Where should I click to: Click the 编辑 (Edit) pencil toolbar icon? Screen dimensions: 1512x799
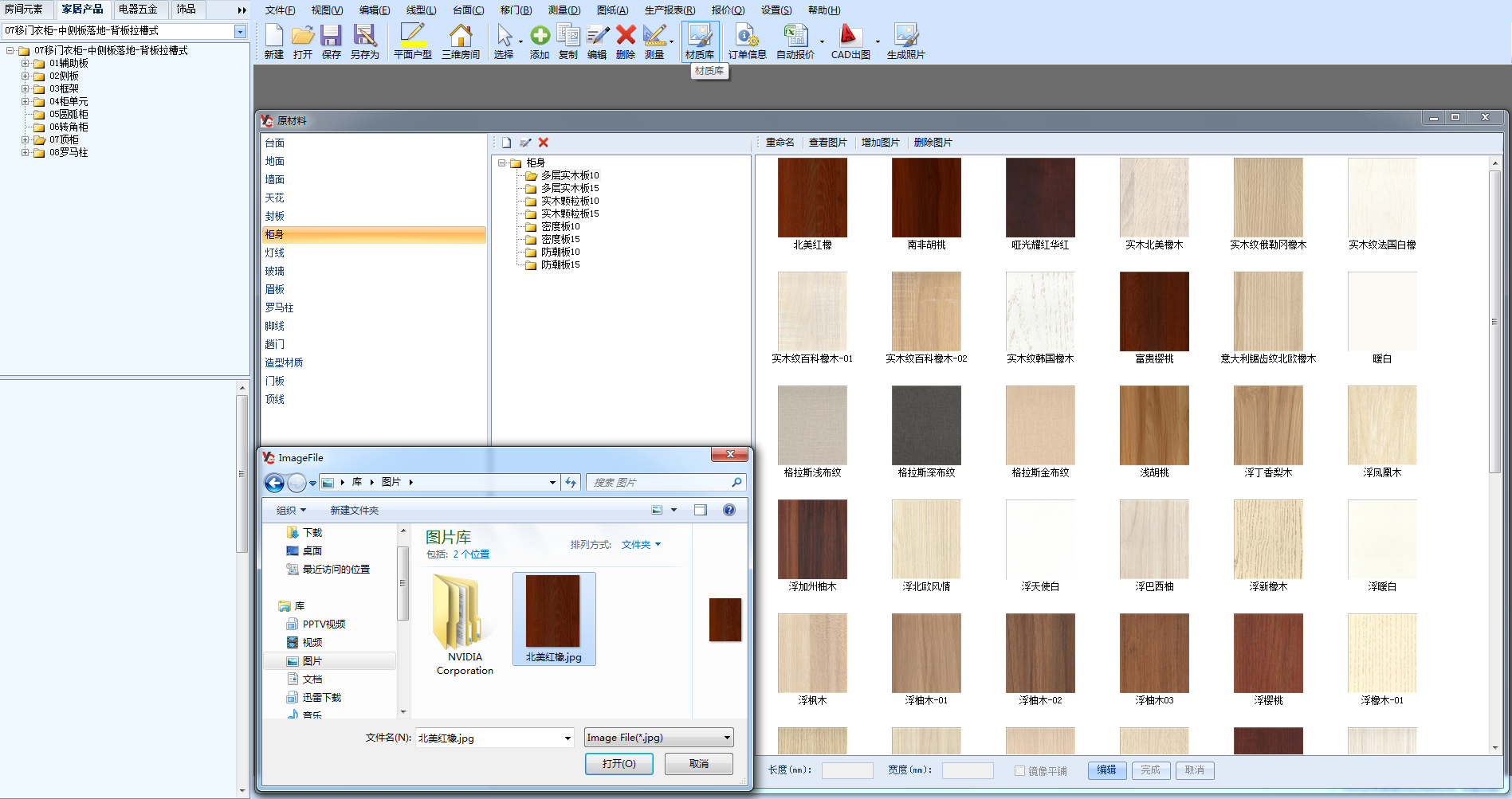click(x=597, y=41)
